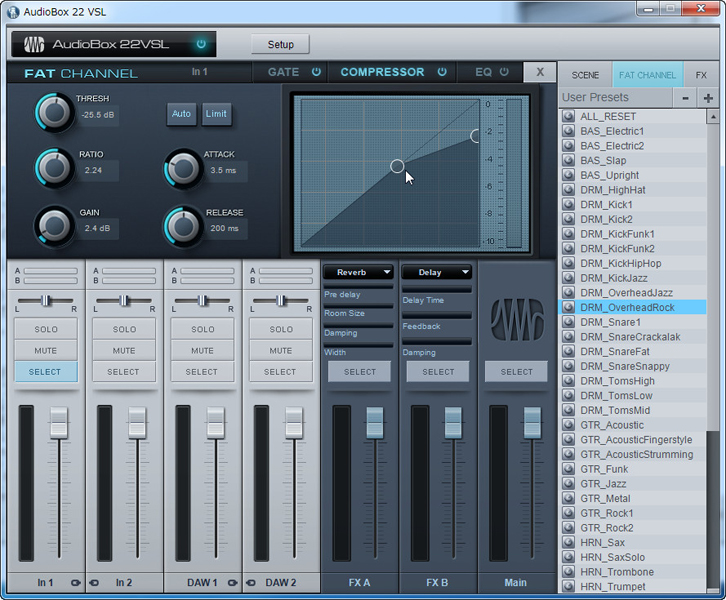
Task: Toggle the GATE power icon
Action: click(x=316, y=72)
